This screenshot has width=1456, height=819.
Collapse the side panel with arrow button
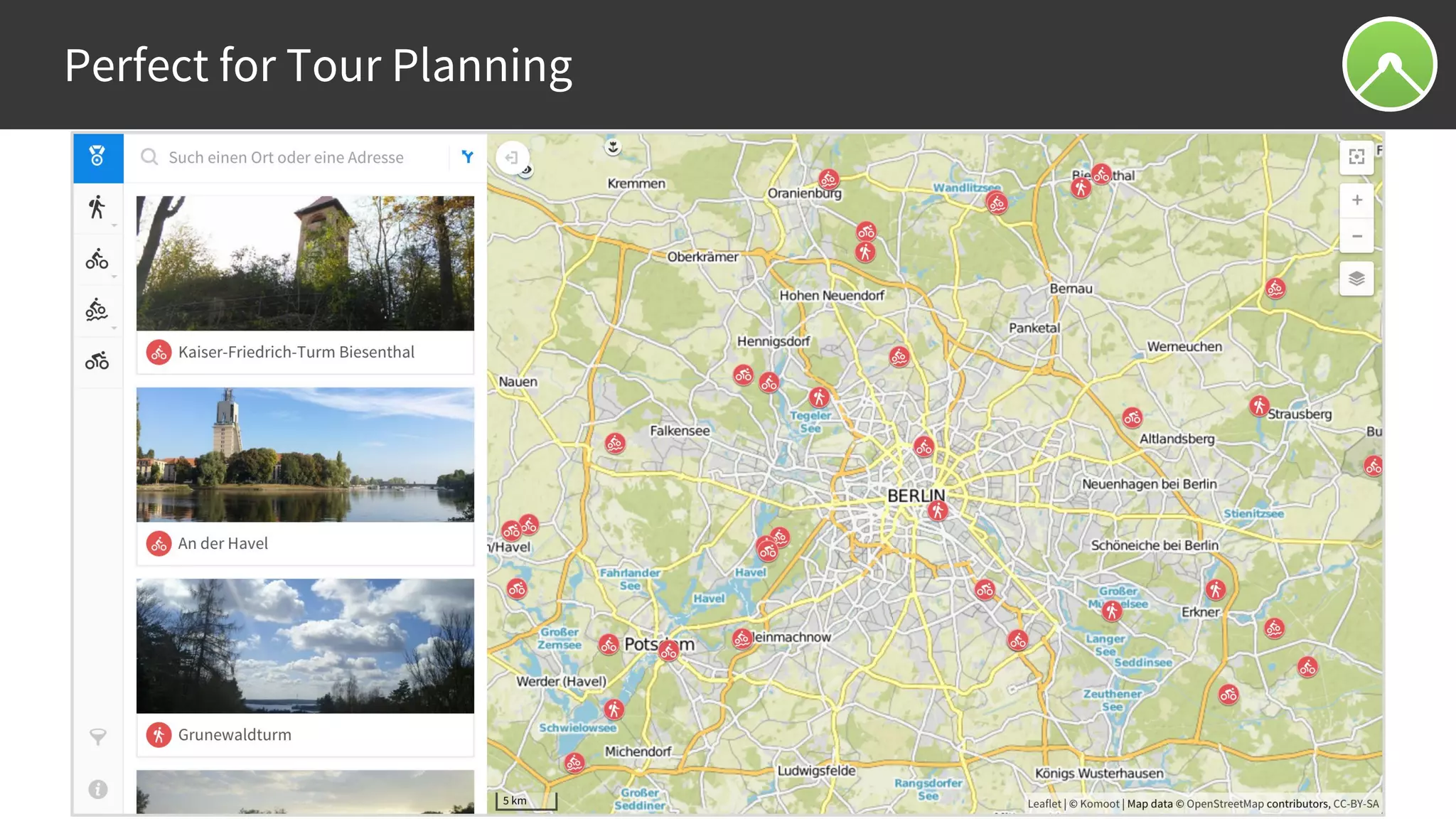click(x=512, y=157)
